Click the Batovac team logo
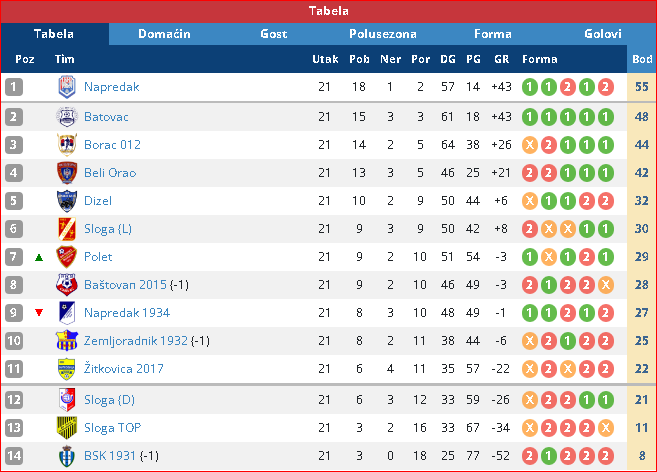 pyautogui.click(x=67, y=117)
